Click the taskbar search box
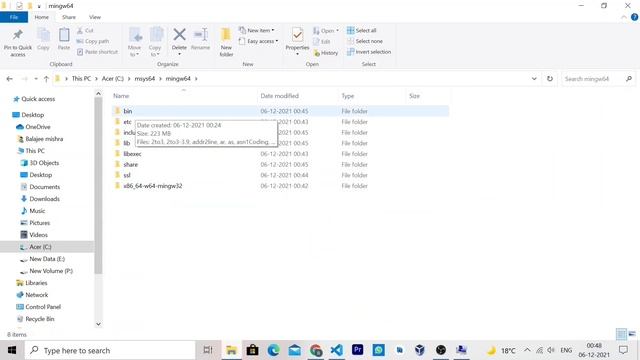Viewport: 640px width, 360px height. pos(110,350)
